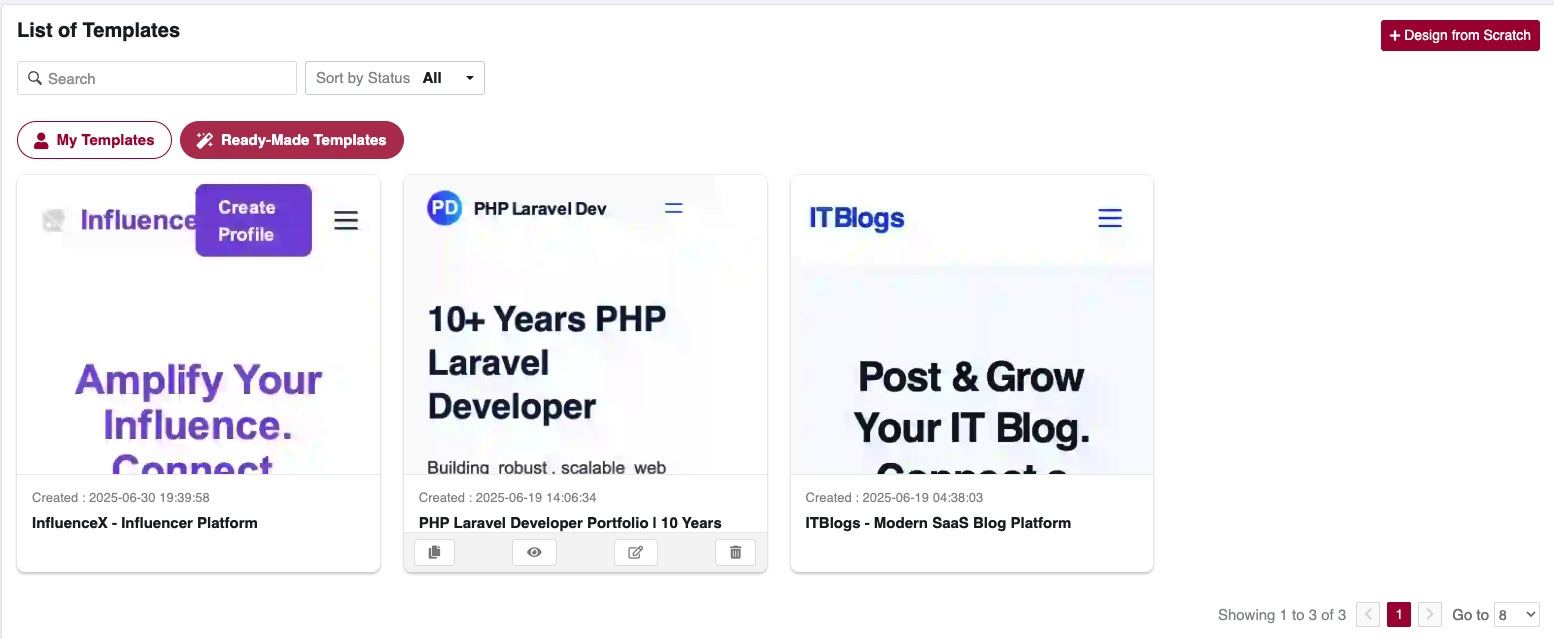The width and height of the screenshot is (1554, 639).
Task: Open the hamburger menu in the ITBlogs preview
Action: pos(1110,218)
